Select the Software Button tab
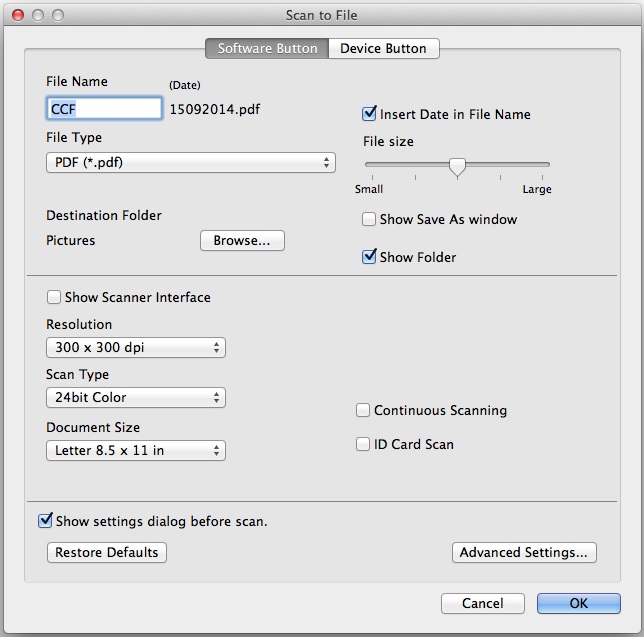The height and width of the screenshot is (637, 644). 267,48
